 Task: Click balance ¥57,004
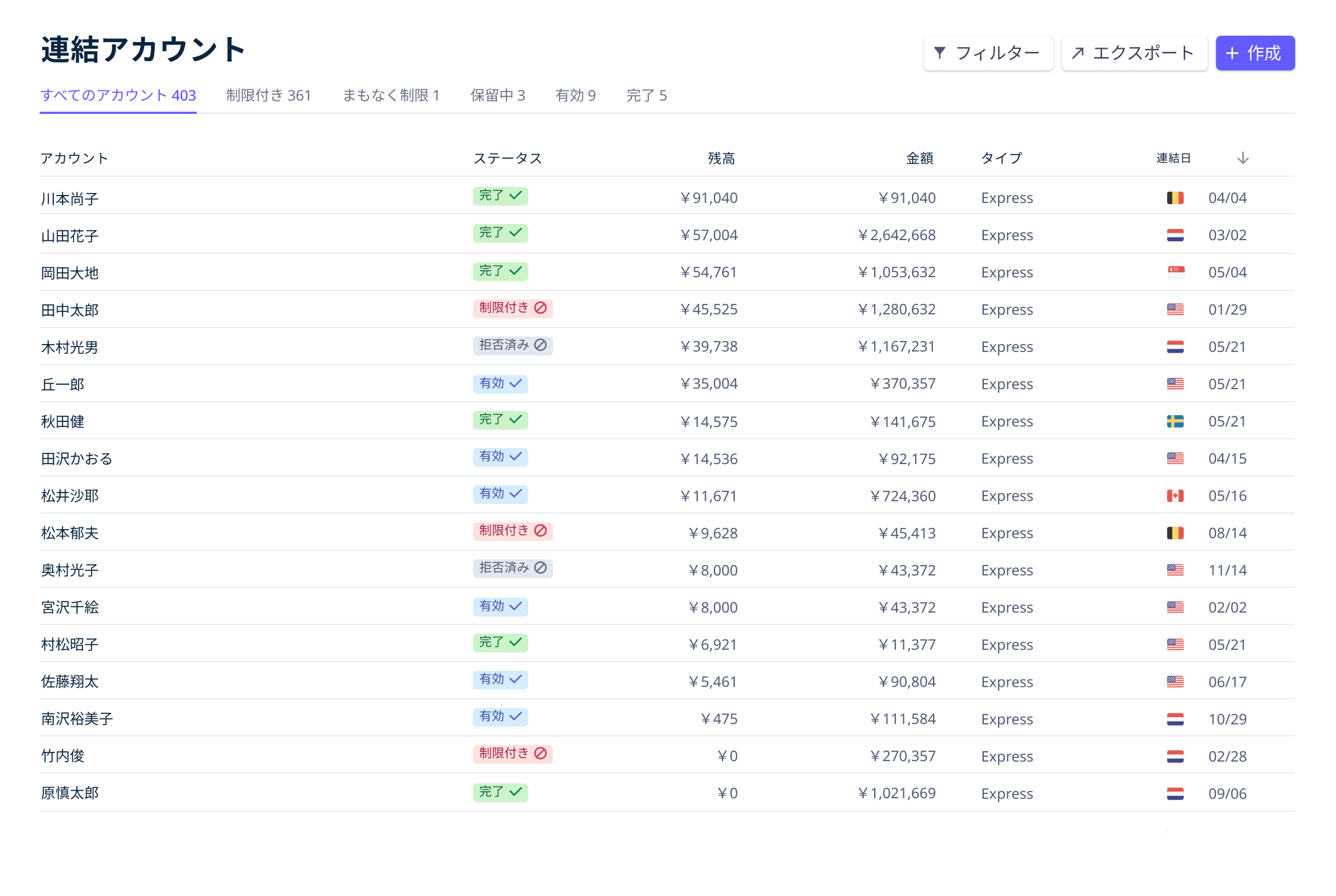click(709, 235)
